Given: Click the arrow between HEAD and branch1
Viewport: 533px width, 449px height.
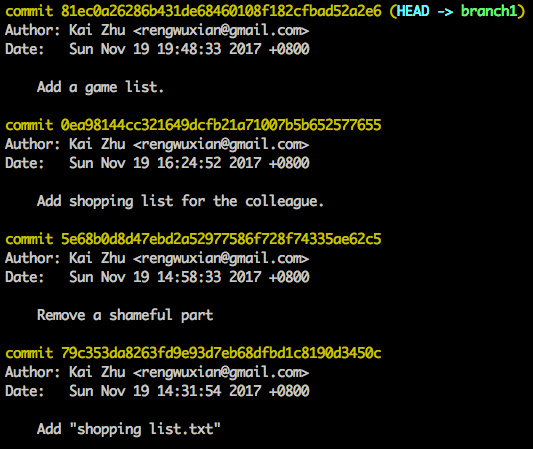Looking at the screenshot, I should click(445, 12).
